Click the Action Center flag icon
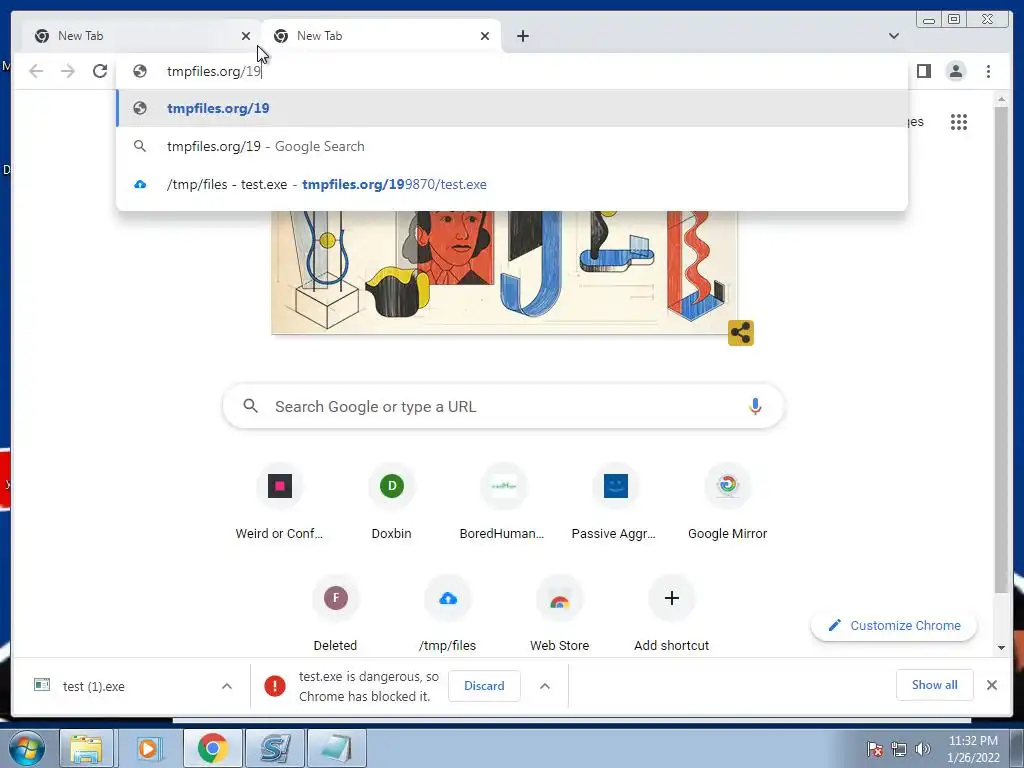The height and width of the screenshot is (768, 1024). (x=874, y=749)
